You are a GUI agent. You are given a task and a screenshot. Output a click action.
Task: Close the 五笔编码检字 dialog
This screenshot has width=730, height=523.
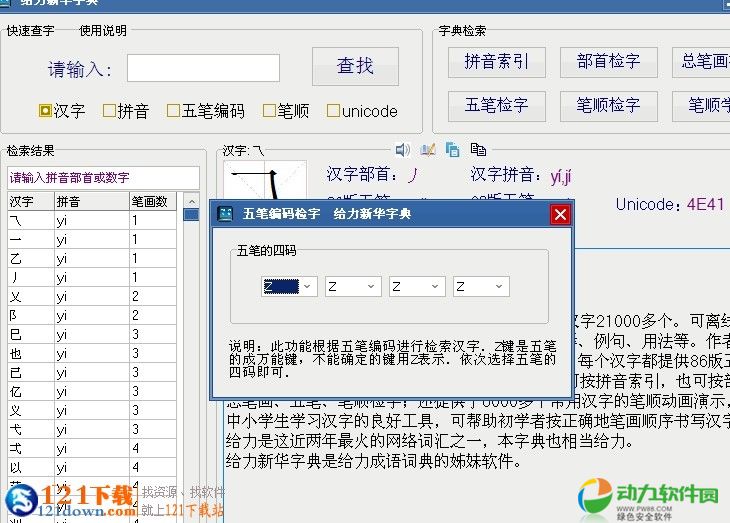click(560, 214)
